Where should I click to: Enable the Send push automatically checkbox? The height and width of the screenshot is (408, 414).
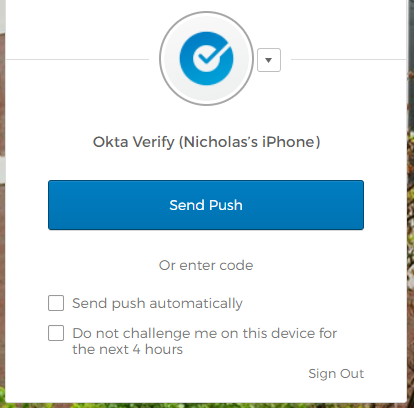tap(56, 303)
